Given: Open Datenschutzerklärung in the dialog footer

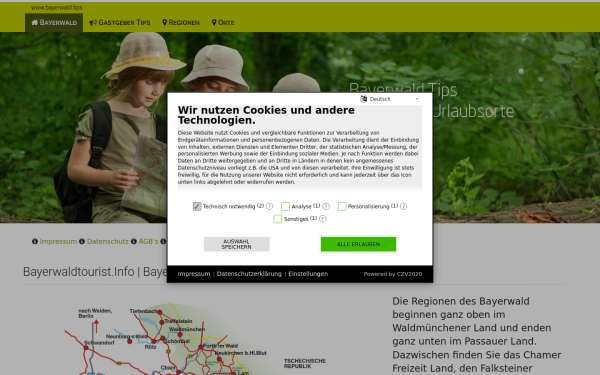Looking at the screenshot, I should click(249, 274).
